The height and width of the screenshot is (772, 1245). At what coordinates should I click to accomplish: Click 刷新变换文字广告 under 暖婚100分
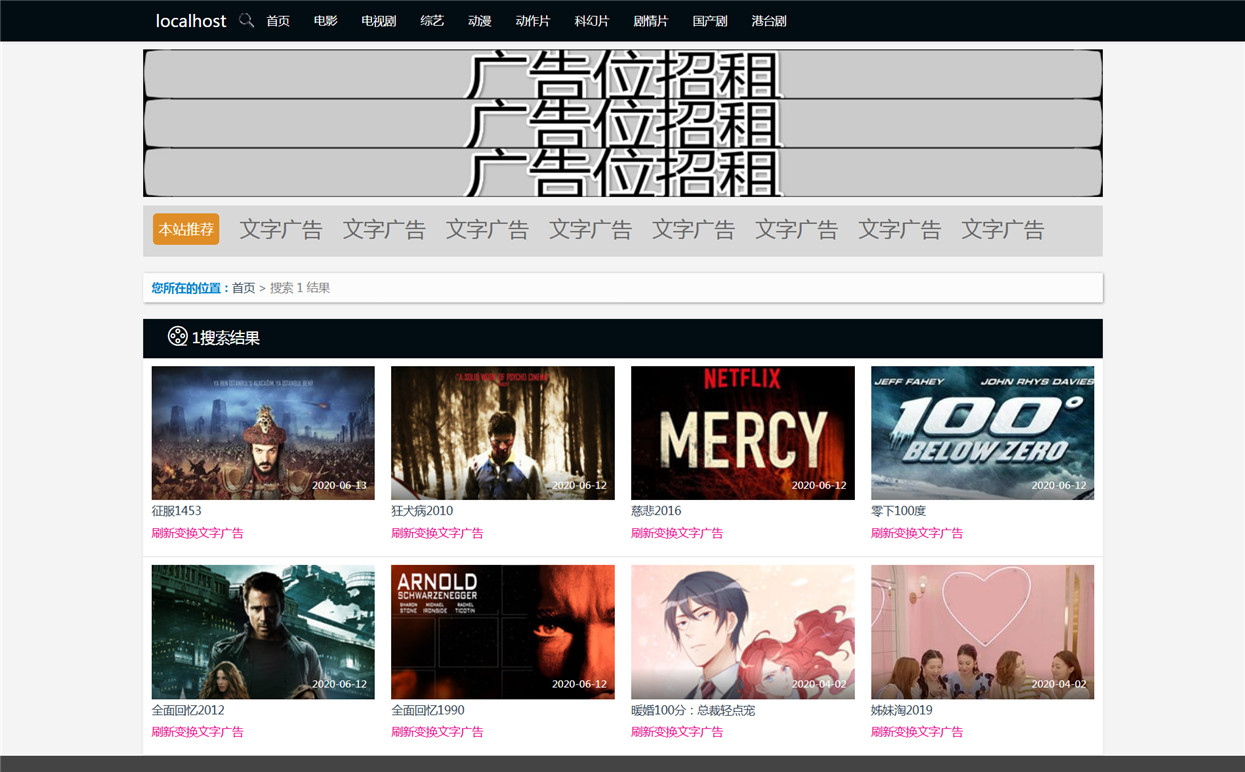[677, 732]
